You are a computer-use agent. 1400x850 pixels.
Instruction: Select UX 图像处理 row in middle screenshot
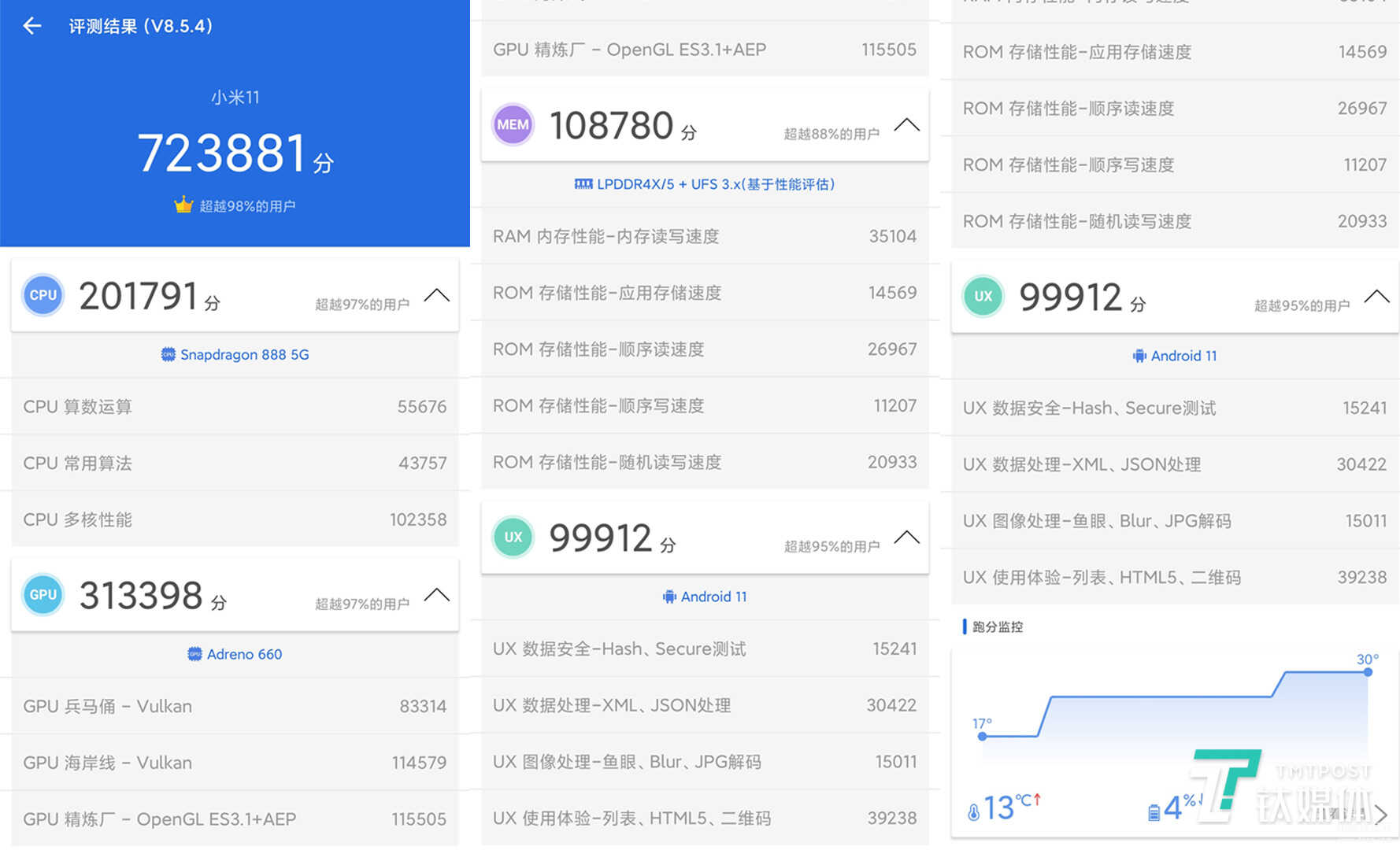tap(705, 762)
